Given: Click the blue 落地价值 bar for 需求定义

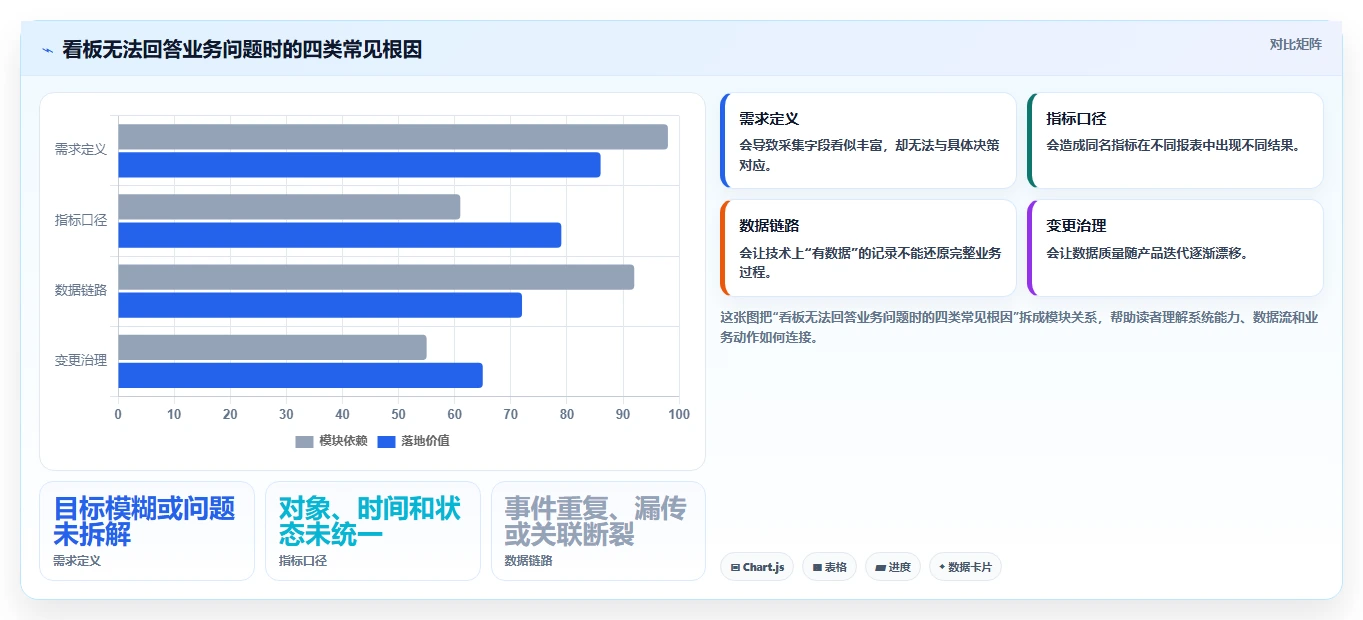Looking at the screenshot, I should [x=359, y=165].
